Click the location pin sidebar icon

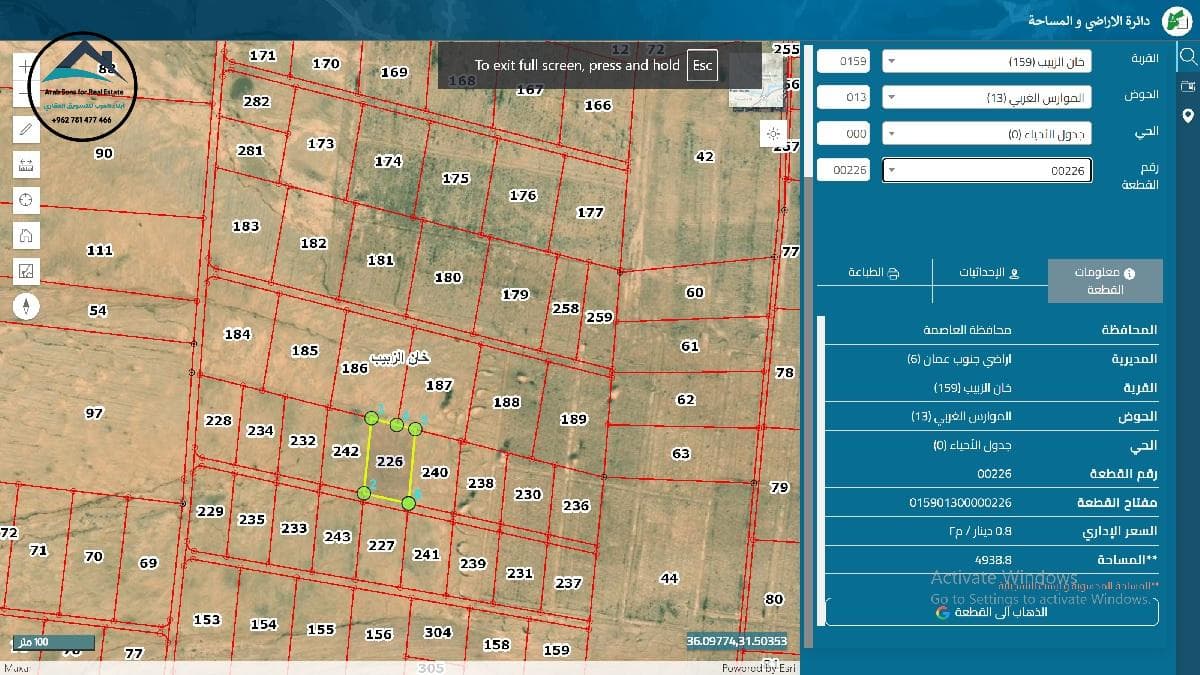pos(1188,116)
